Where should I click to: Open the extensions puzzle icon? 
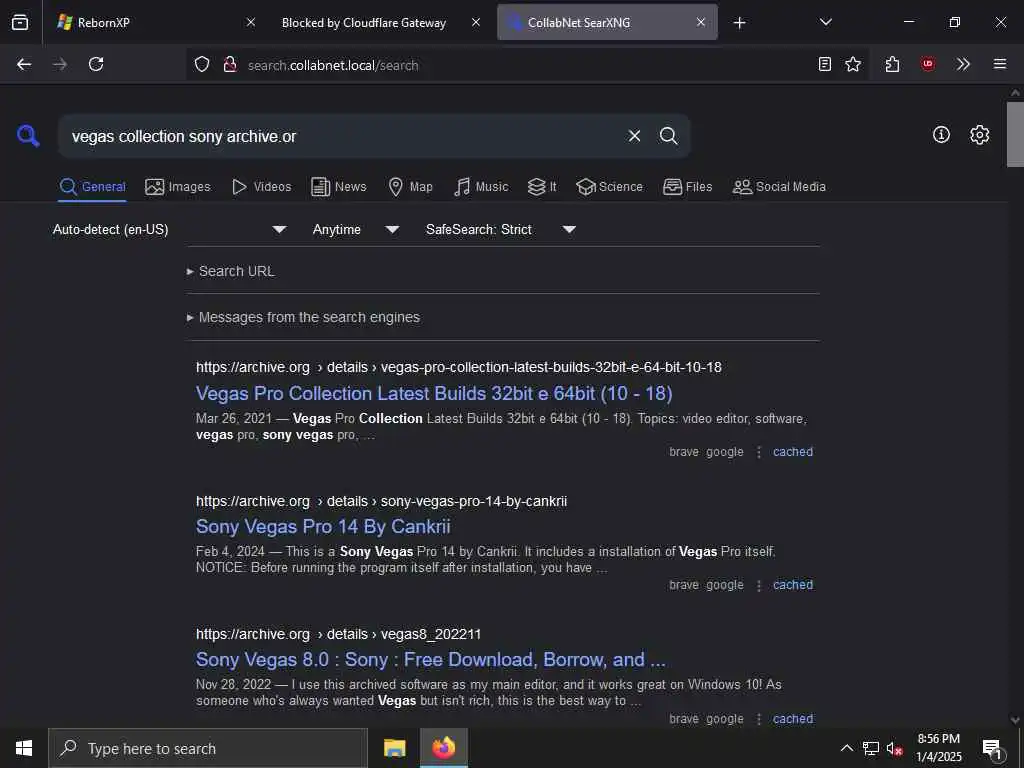coord(892,64)
